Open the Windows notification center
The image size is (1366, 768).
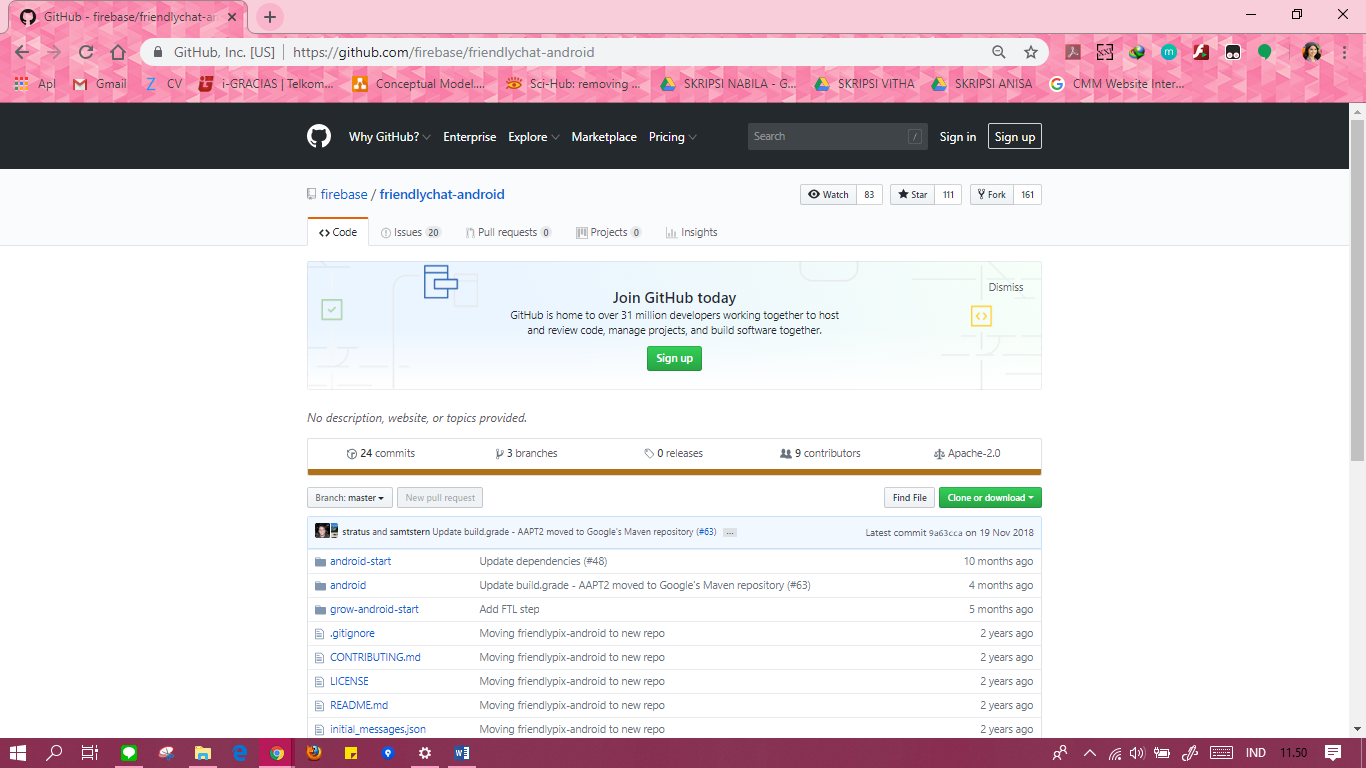[x=1333, y=753]
